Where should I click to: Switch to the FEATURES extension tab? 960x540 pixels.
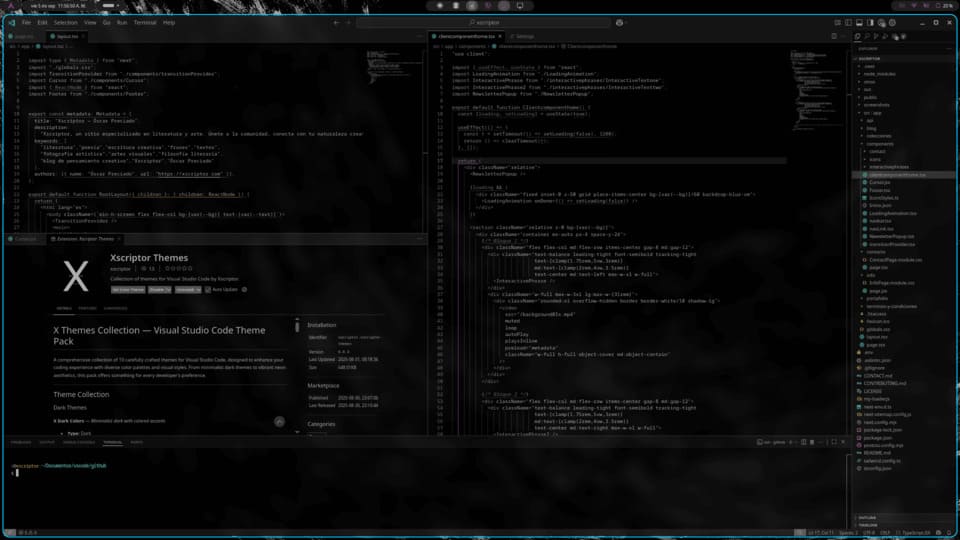tap(88, 309)
